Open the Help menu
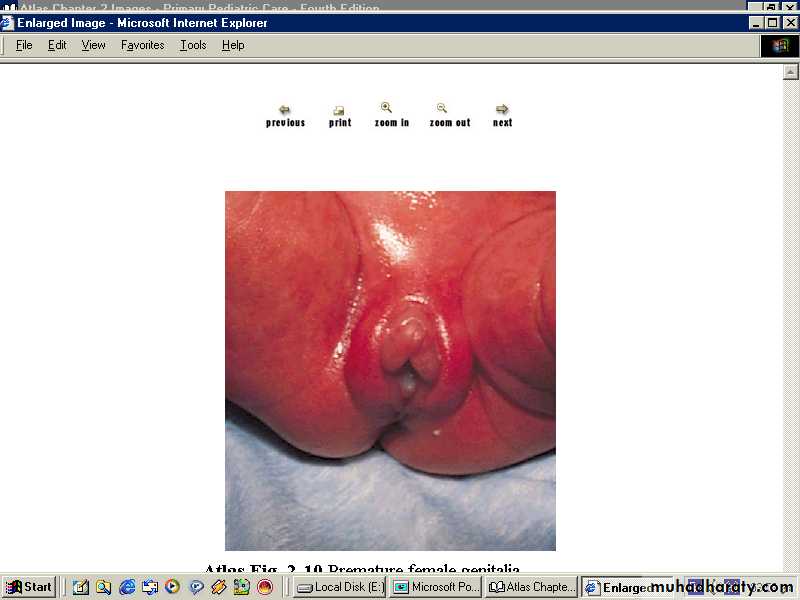The height and width of the screenshot is (600, 800). [x=233, y=45]
